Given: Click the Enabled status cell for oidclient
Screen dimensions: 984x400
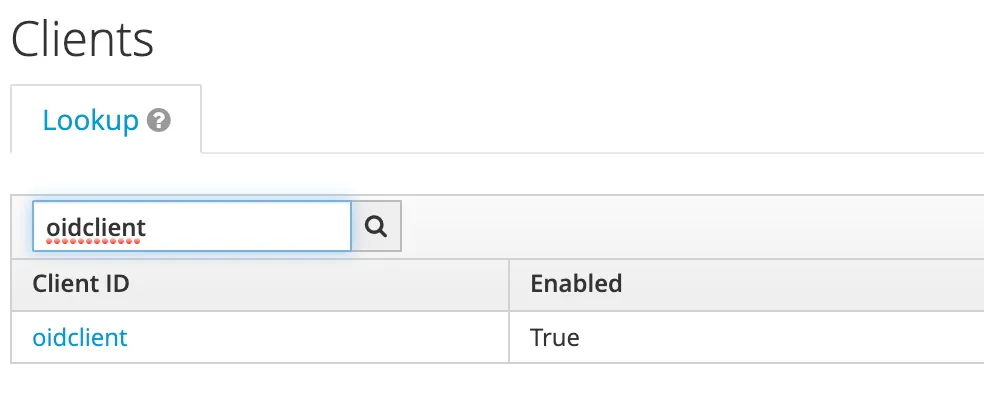Looking at the screenshot, I should pyautogui.click(x=555, y=337).
